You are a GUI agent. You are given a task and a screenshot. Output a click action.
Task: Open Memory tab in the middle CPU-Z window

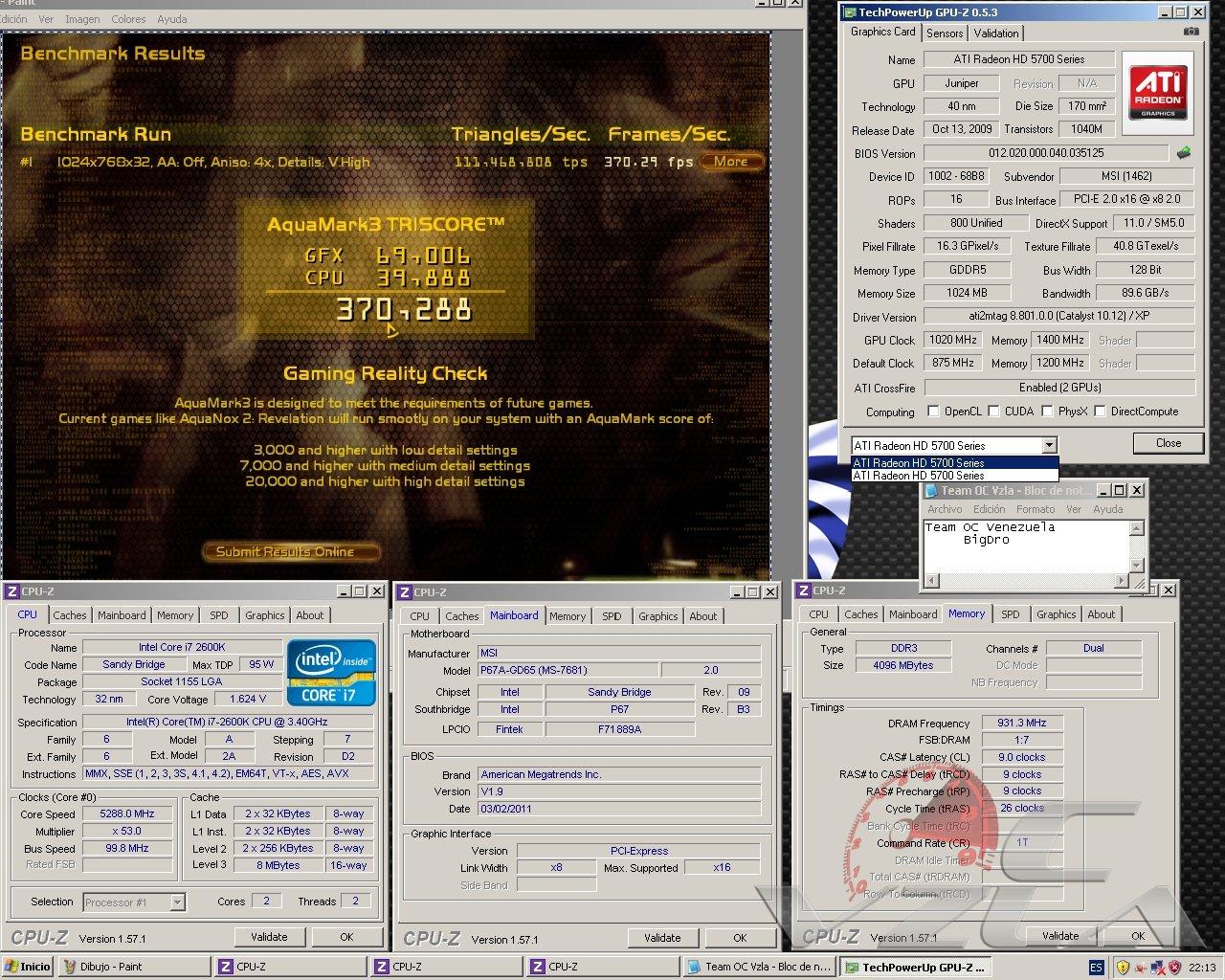tap(568, 616)
